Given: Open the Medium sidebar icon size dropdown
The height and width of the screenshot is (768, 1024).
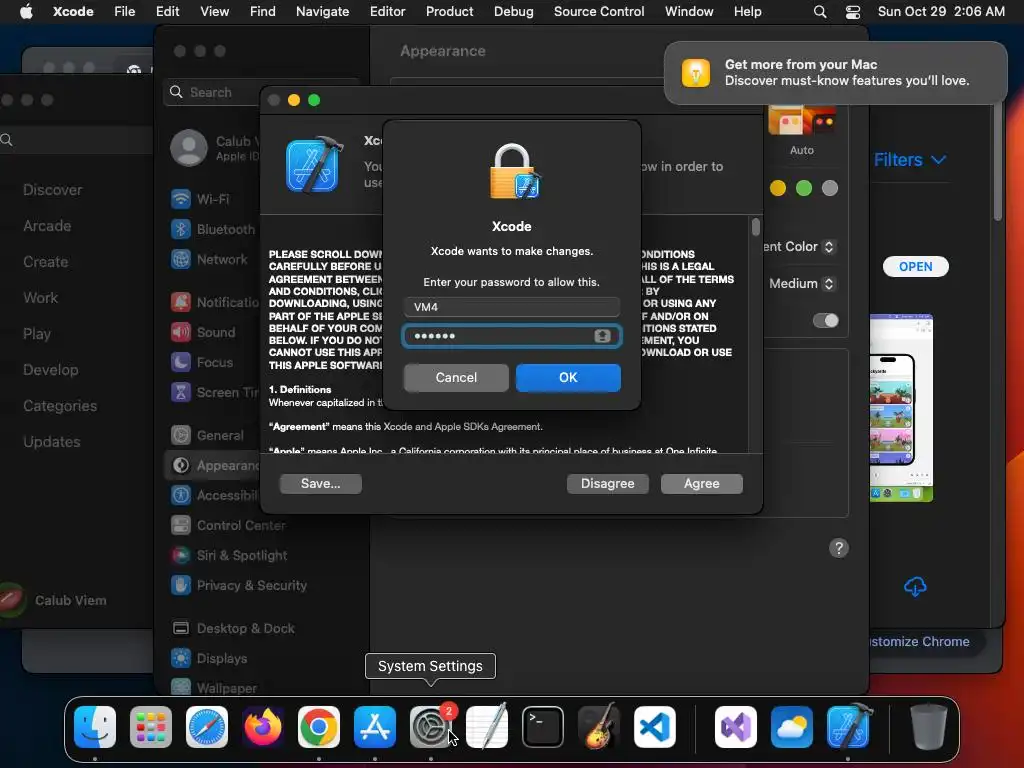Looking at the screenshot, I should 802,283.
